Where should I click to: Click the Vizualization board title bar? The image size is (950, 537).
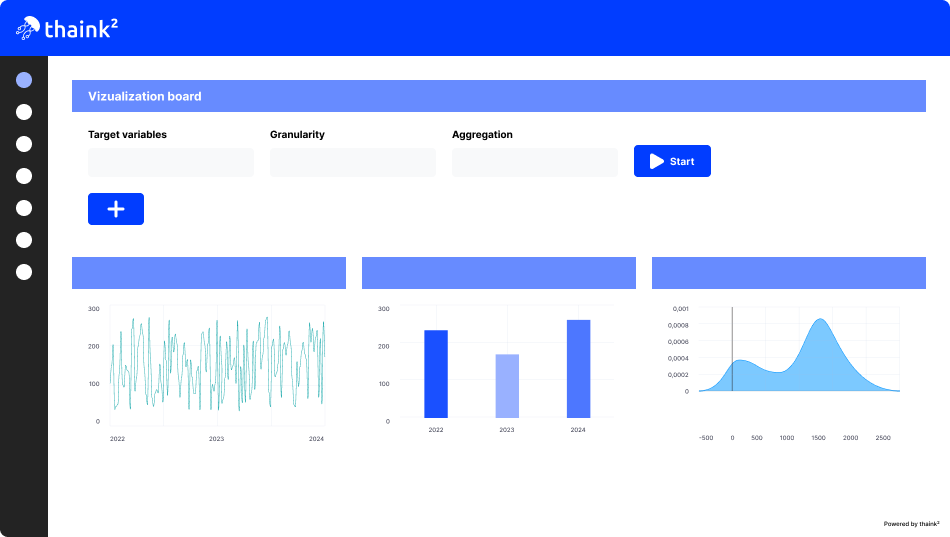(x=499, y=96)
